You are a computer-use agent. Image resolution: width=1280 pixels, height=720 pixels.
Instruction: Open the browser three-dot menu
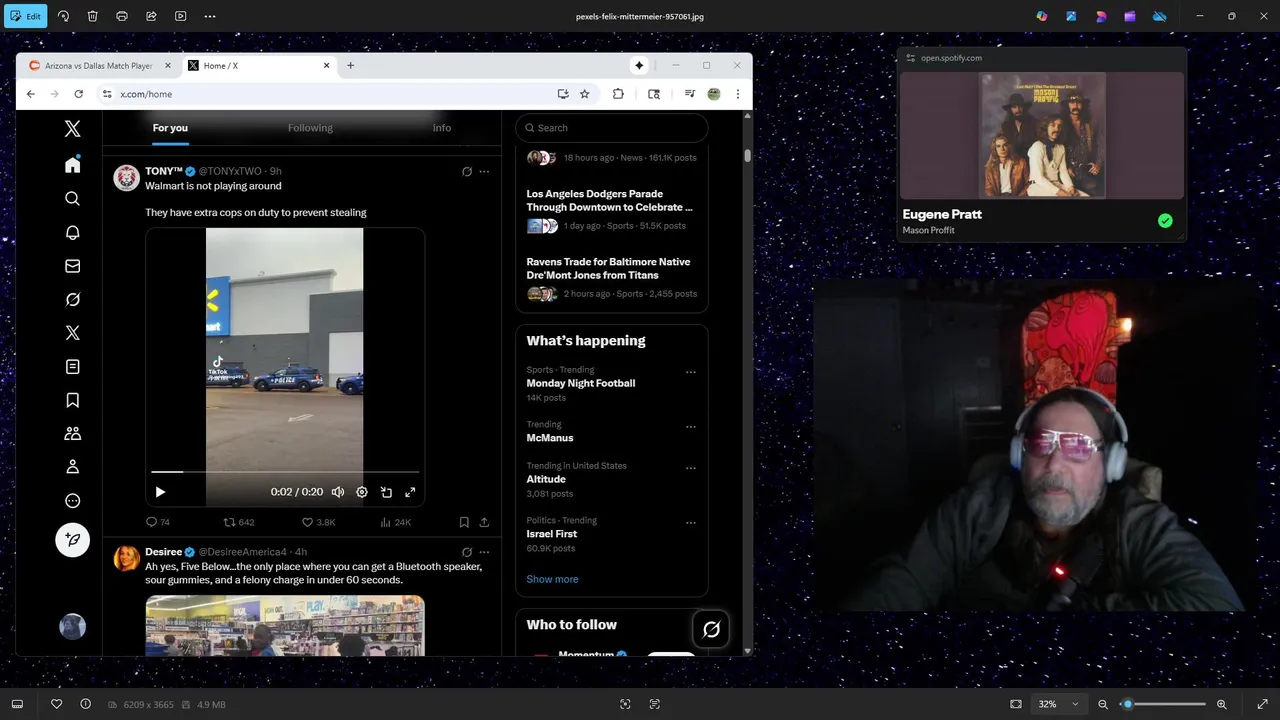pyautogui.click(x=738, y=94)
